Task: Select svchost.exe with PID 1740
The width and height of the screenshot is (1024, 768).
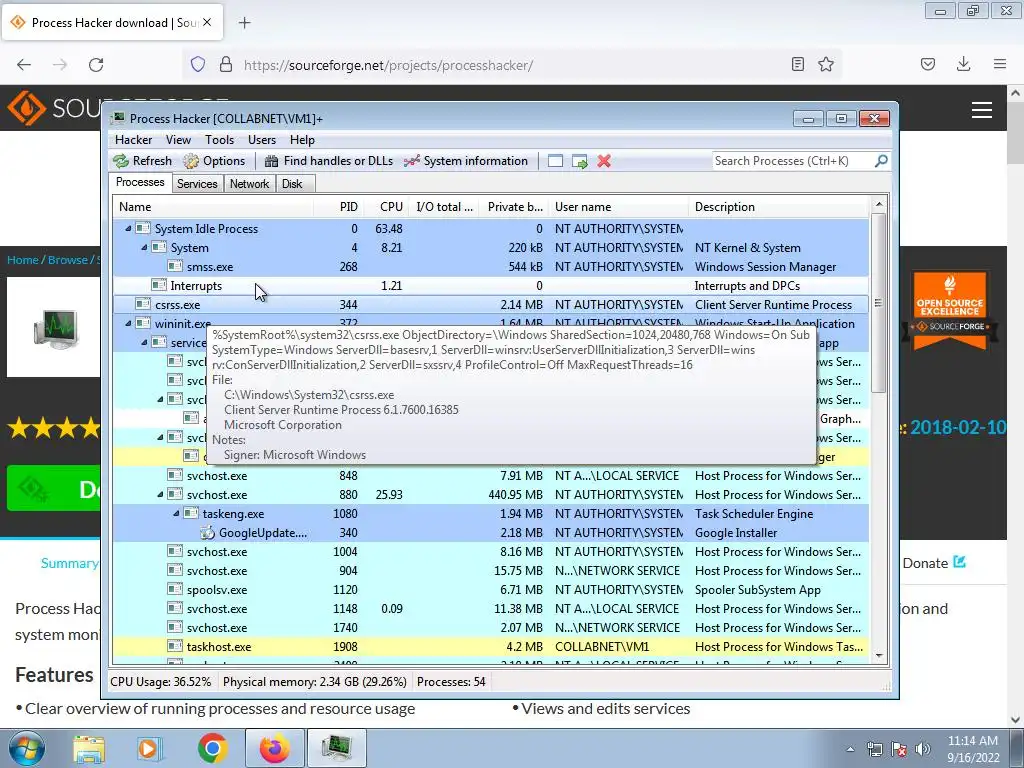Action: [x=490, y=628]
